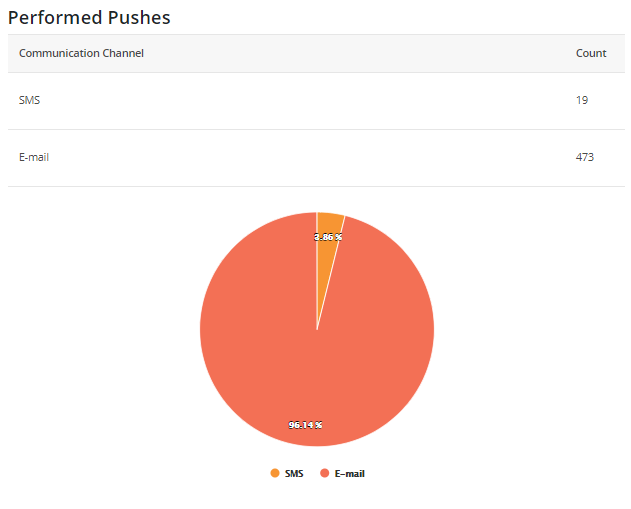Click the empty middle of the SMS row
Viewport: 631px width, 509px height.
pos(316,101)
